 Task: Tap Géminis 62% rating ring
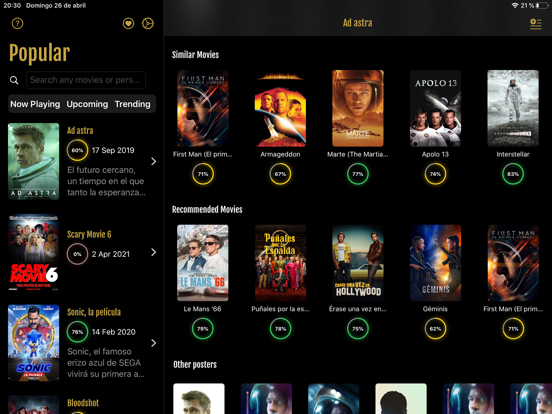[x=435, y=328]
